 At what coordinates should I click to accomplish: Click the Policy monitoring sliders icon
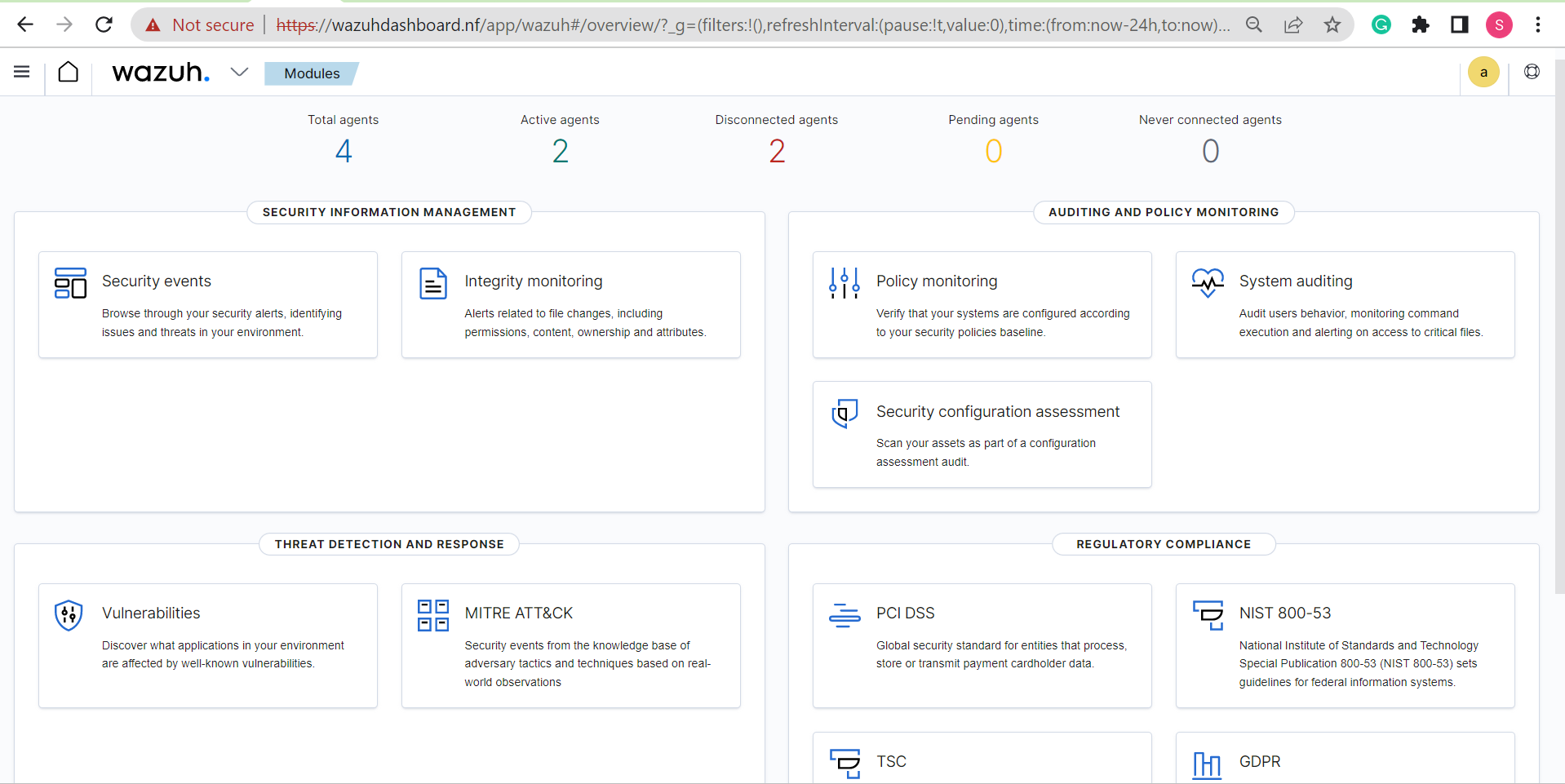pyautogui.click(x=845, y=283)
